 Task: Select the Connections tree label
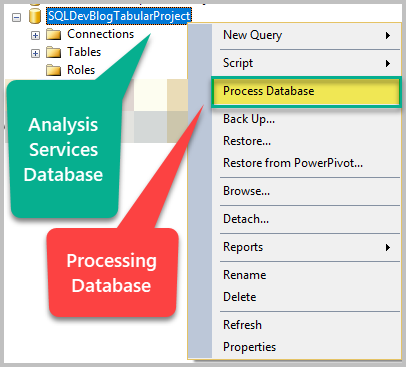pos(100,34)
